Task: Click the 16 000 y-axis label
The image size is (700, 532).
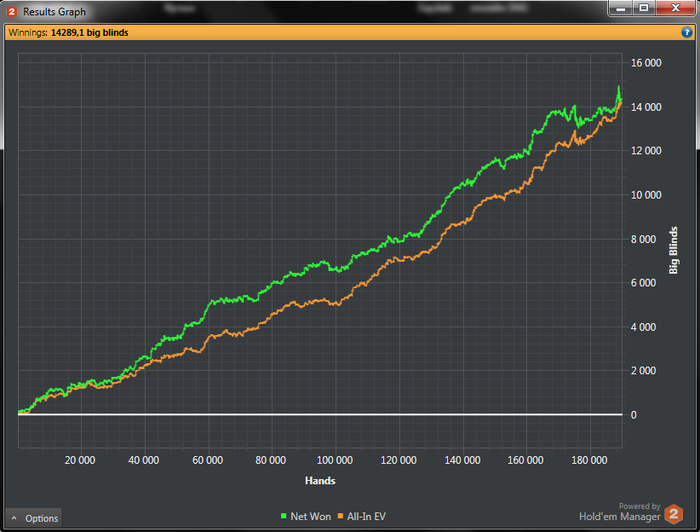Action: point(646,63)
